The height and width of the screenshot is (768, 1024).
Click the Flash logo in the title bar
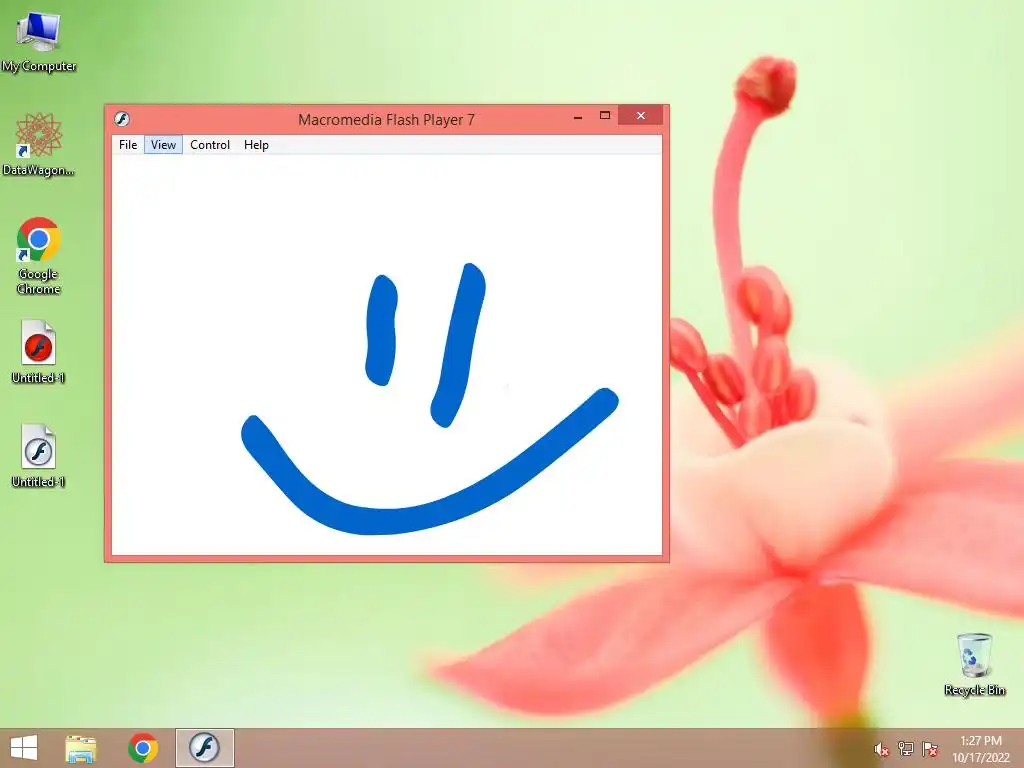[122, 119]
